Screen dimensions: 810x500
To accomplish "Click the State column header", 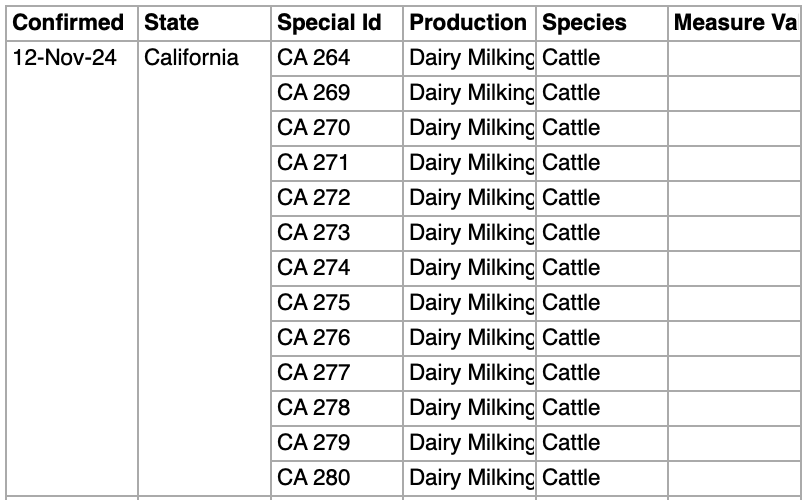I will (x=171, y=22).
